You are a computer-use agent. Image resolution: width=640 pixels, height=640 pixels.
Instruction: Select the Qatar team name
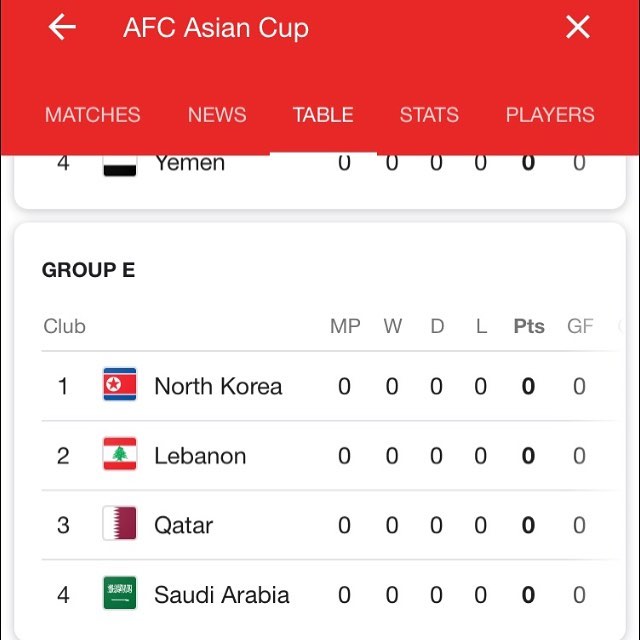coord(183,525)
